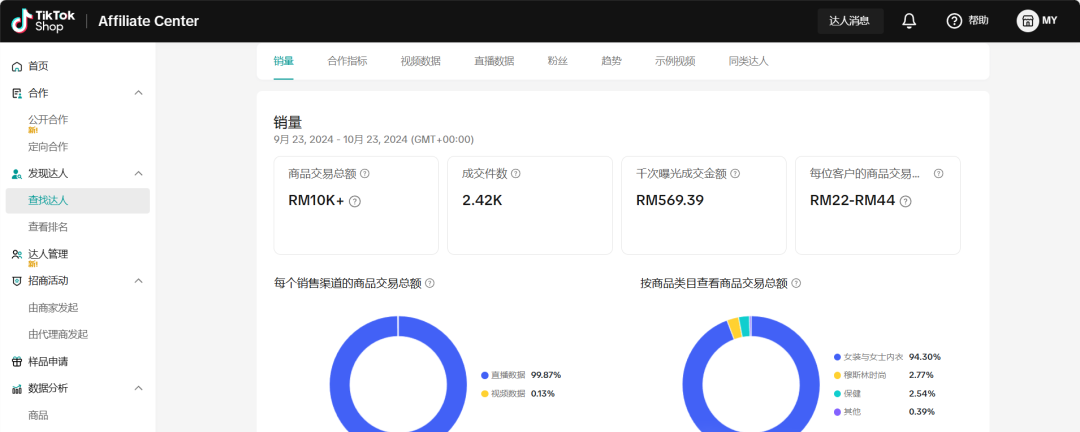This screenshot has height=432, width=1080.
Task: Click info icon beside RM10K+ value
Action: [x=355, y=201]
